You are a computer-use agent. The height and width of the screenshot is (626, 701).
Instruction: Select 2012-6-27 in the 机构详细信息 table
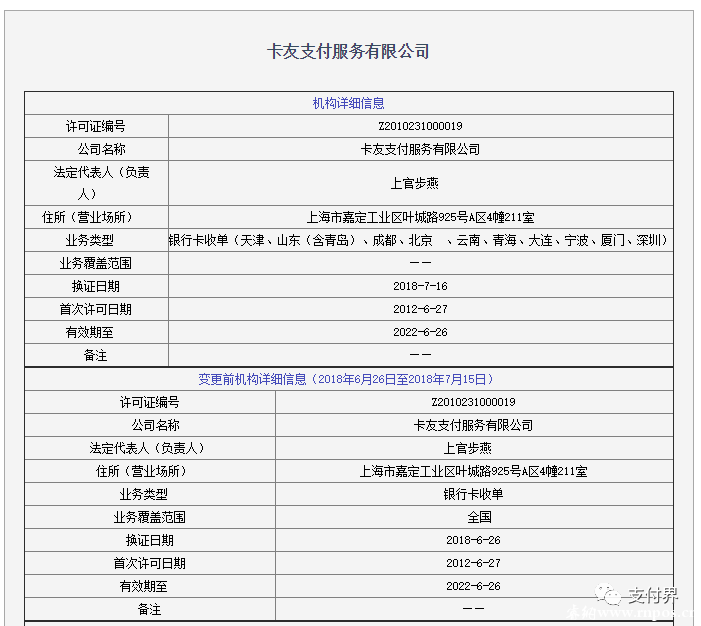pyautogui.click(x=420, y=309)
